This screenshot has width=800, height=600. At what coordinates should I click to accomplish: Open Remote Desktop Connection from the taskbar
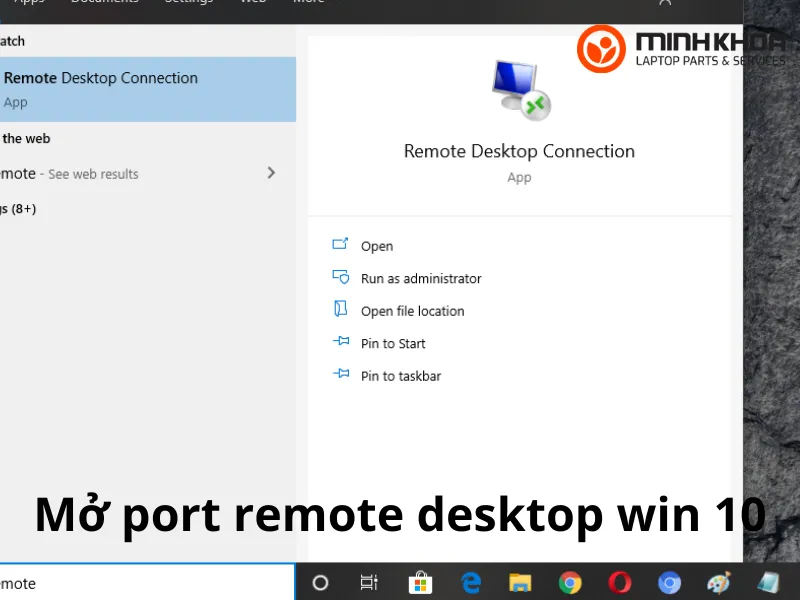click(768, 583)
